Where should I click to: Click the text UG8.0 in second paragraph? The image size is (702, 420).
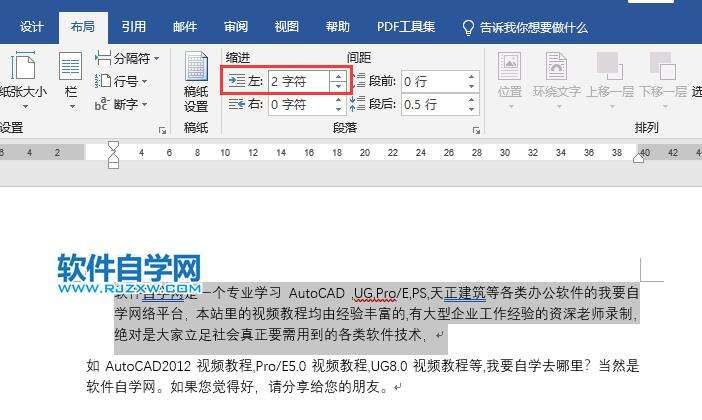point(389,366)
